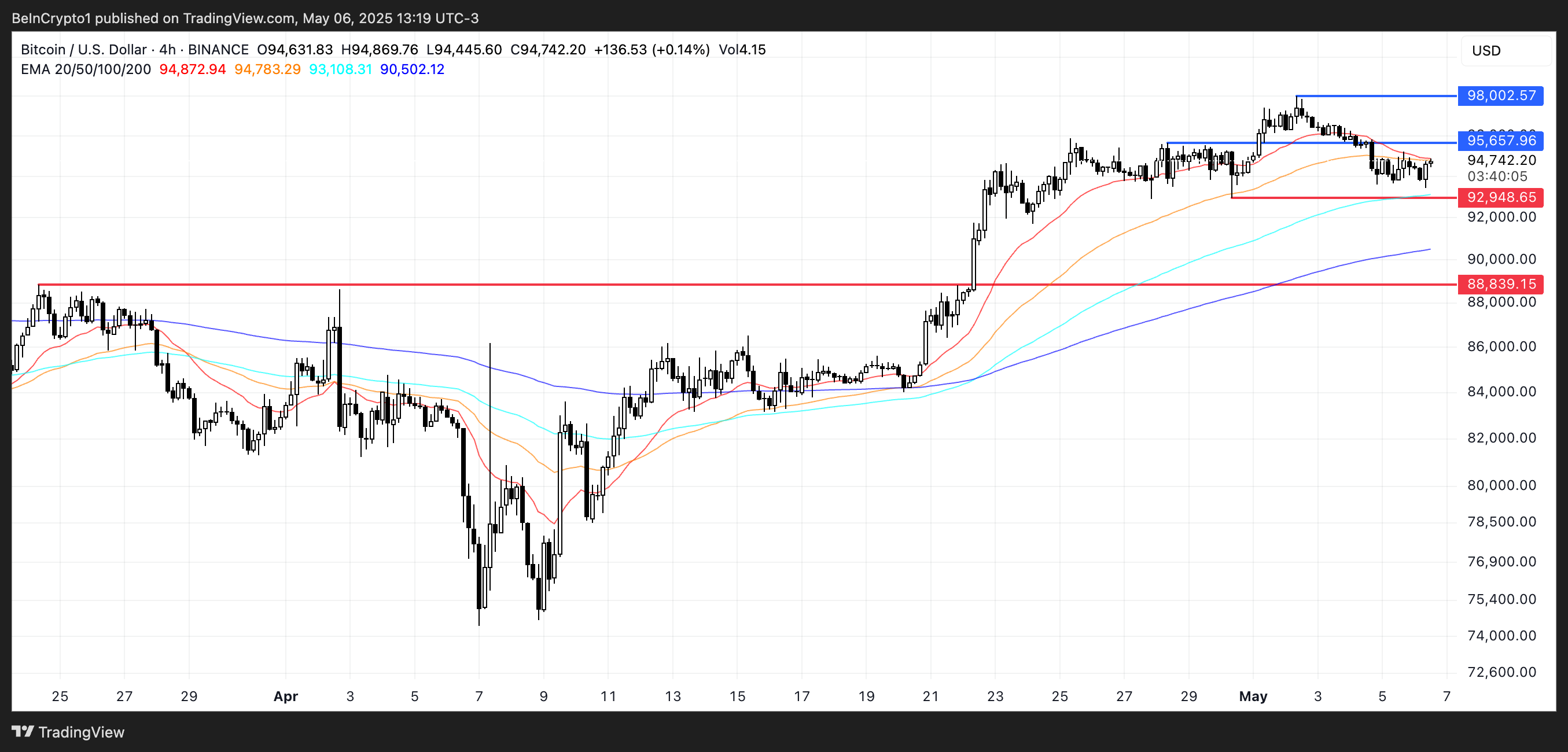Select the 95,657.96 resistance price label
Screen dimensions: 1568x752
(1500, 141)
